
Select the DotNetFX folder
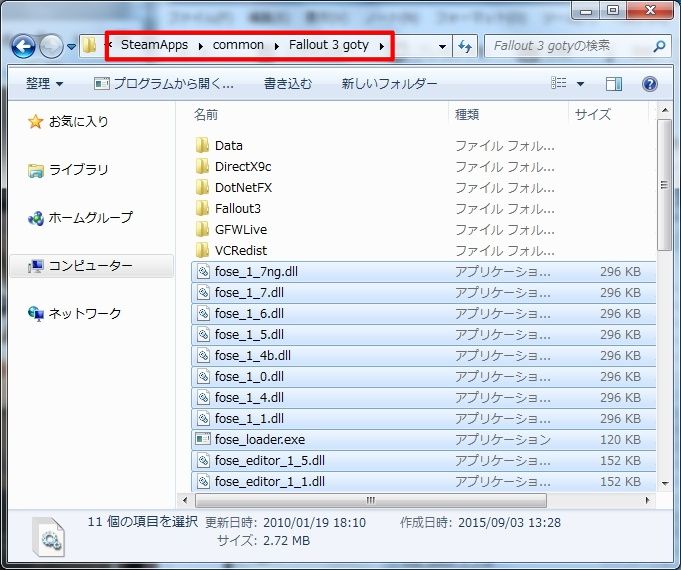tap(423, 187)
